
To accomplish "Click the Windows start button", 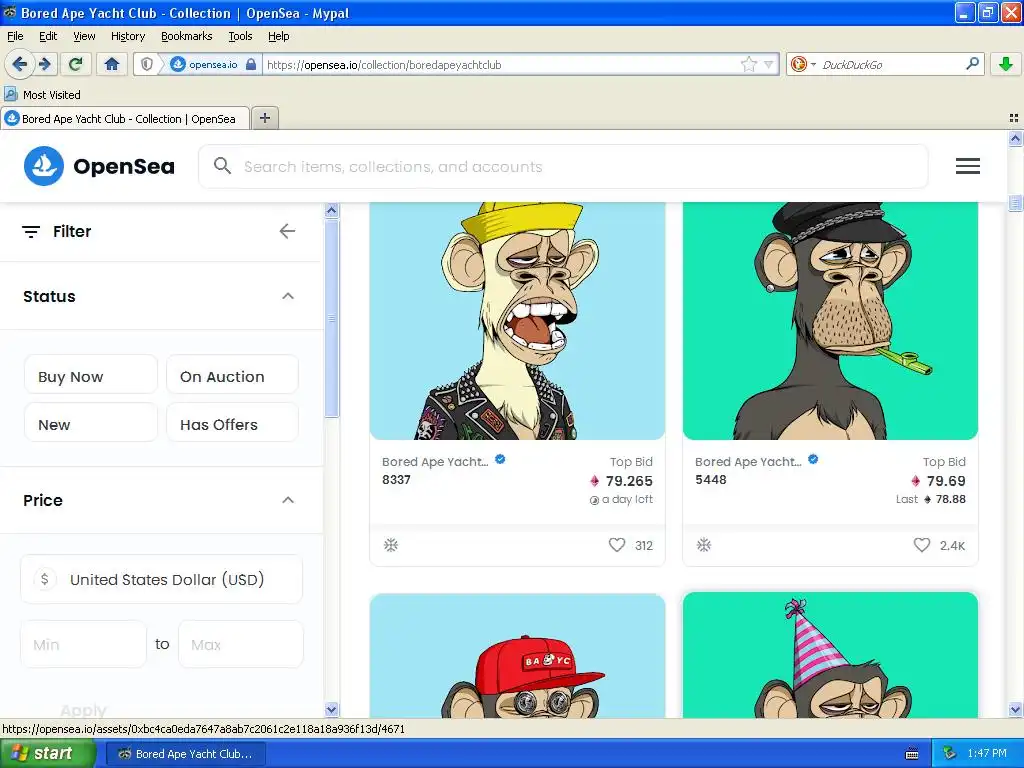I will (x=46, y=754).
